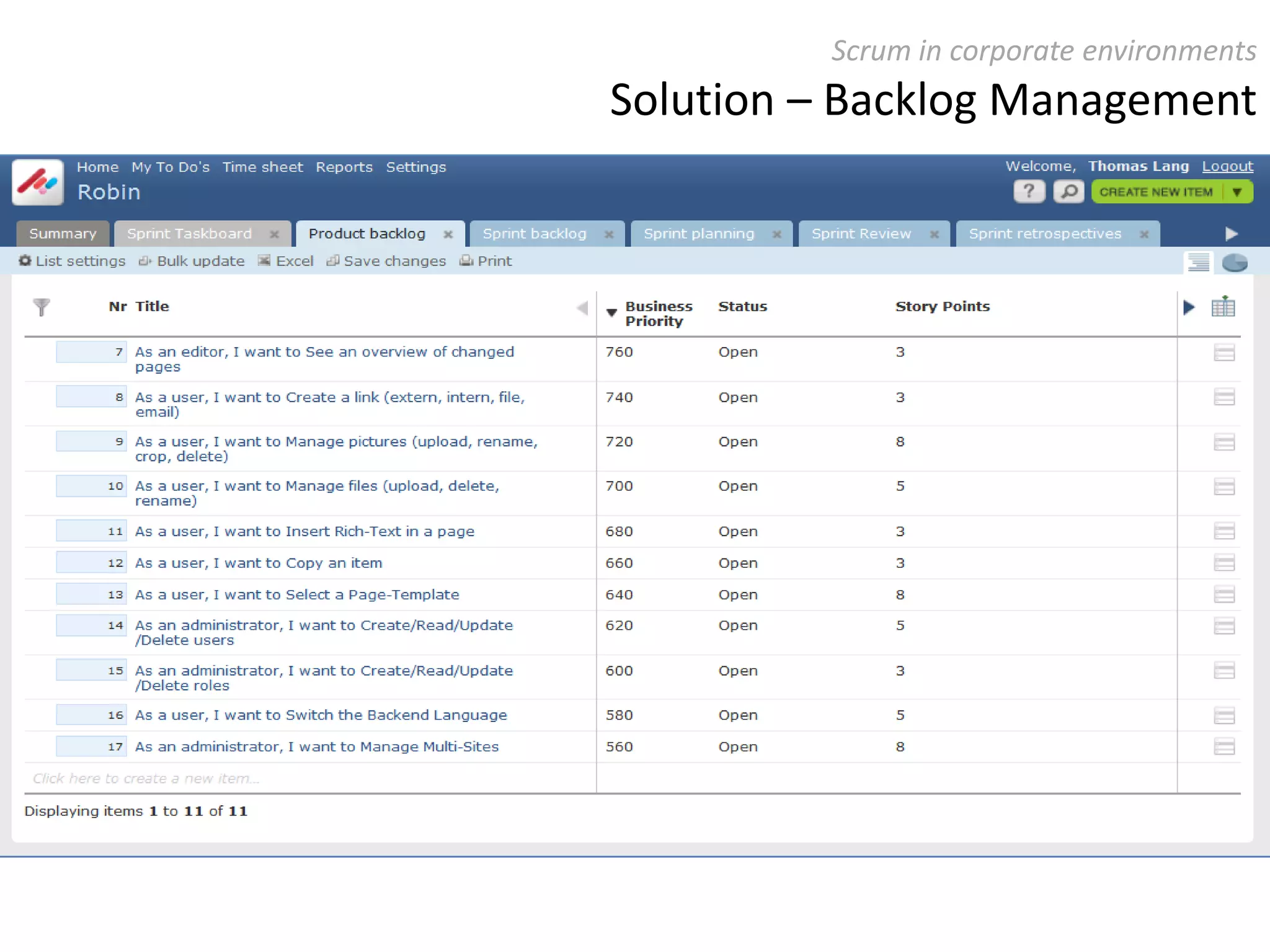
Task: Switch to pie chart view icon
Action: pos(1234,263)
